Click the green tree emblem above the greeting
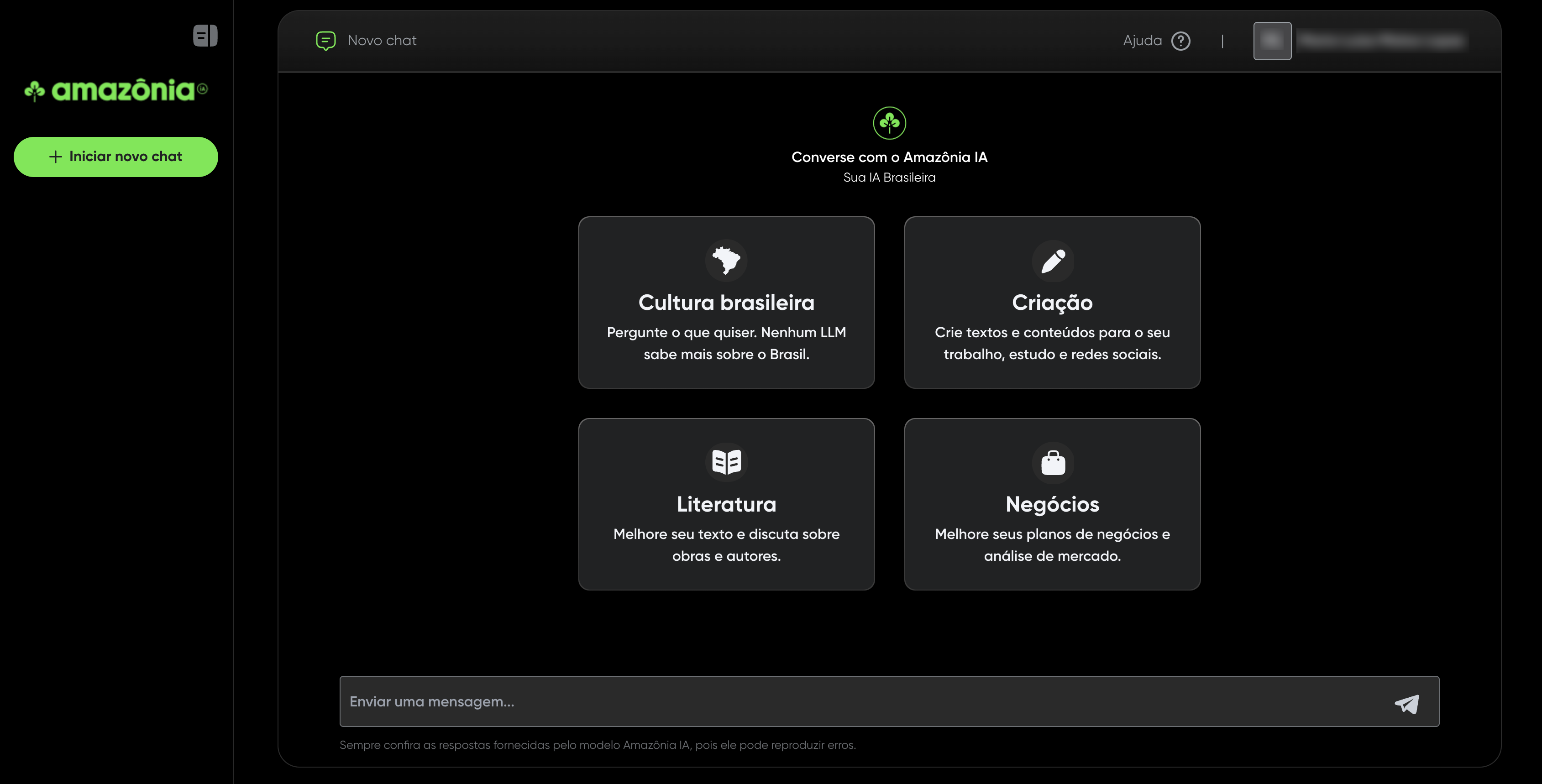1542x784 pixels. [x=889, y=123]
